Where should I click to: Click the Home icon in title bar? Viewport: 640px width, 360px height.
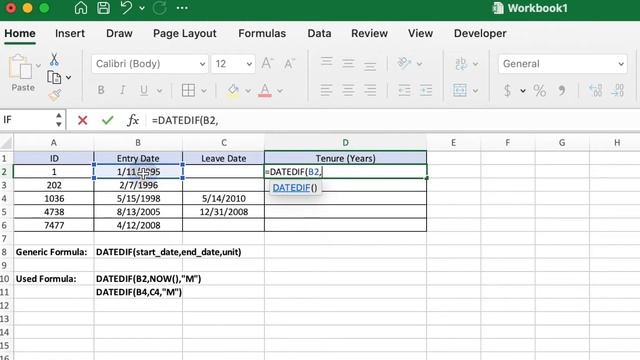(x=81, y=8)
